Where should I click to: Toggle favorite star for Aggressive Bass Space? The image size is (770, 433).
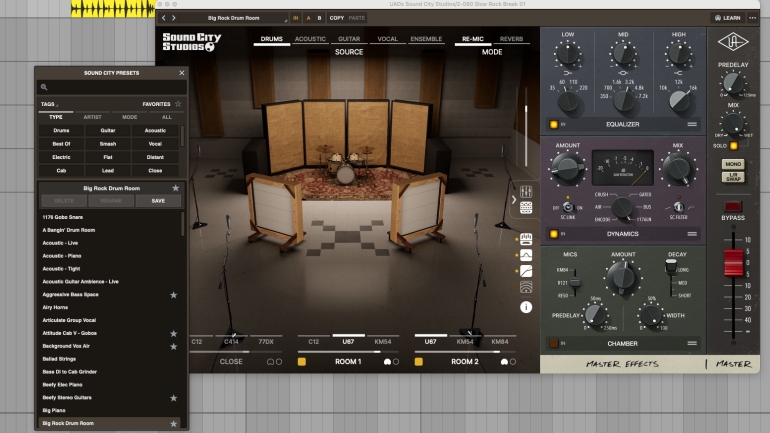tap(173, 295)
